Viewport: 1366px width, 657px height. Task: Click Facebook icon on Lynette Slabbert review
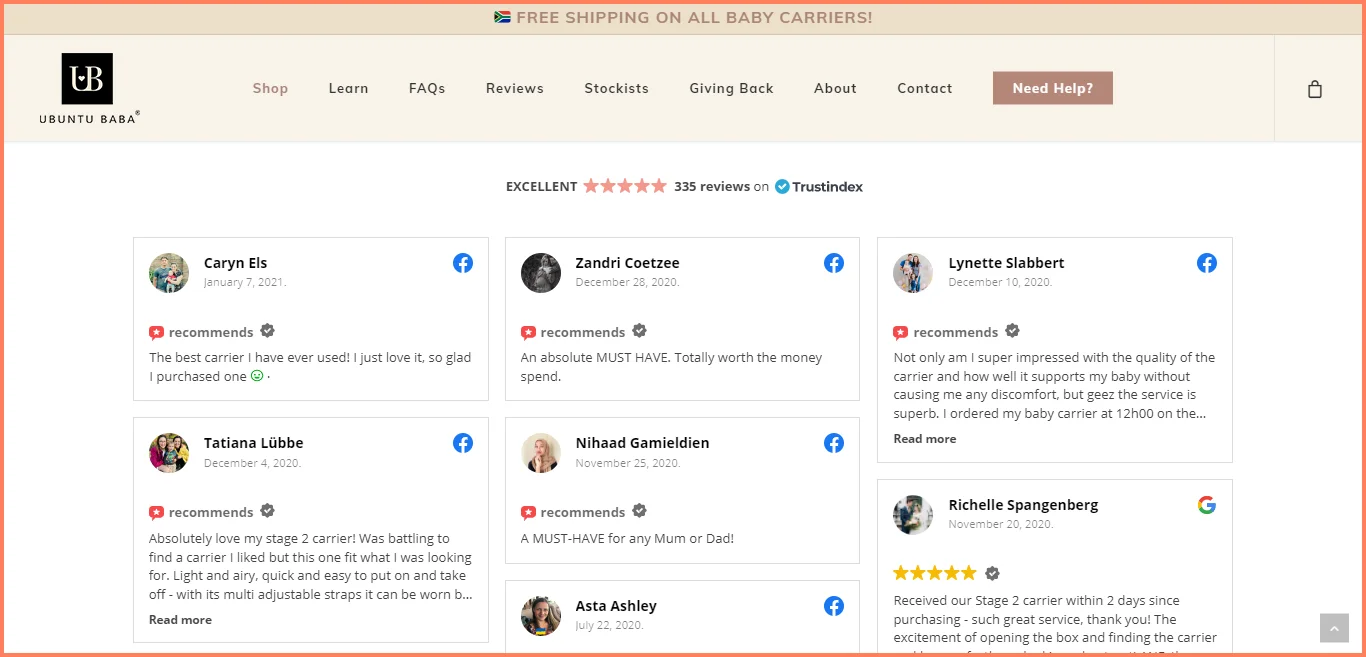(x=1207, y=263)
